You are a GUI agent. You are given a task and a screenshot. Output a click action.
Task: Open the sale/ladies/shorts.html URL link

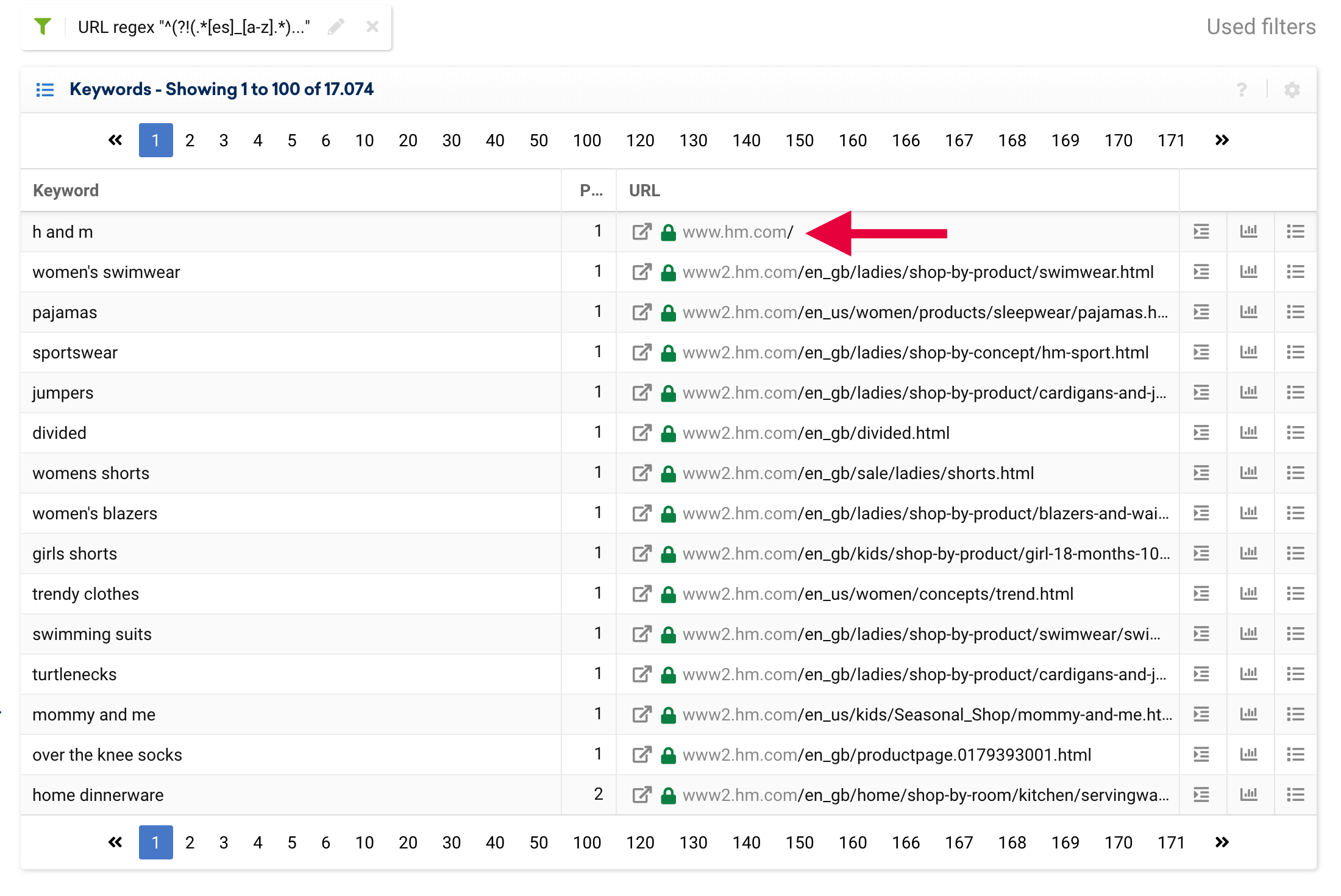(858, 473)
